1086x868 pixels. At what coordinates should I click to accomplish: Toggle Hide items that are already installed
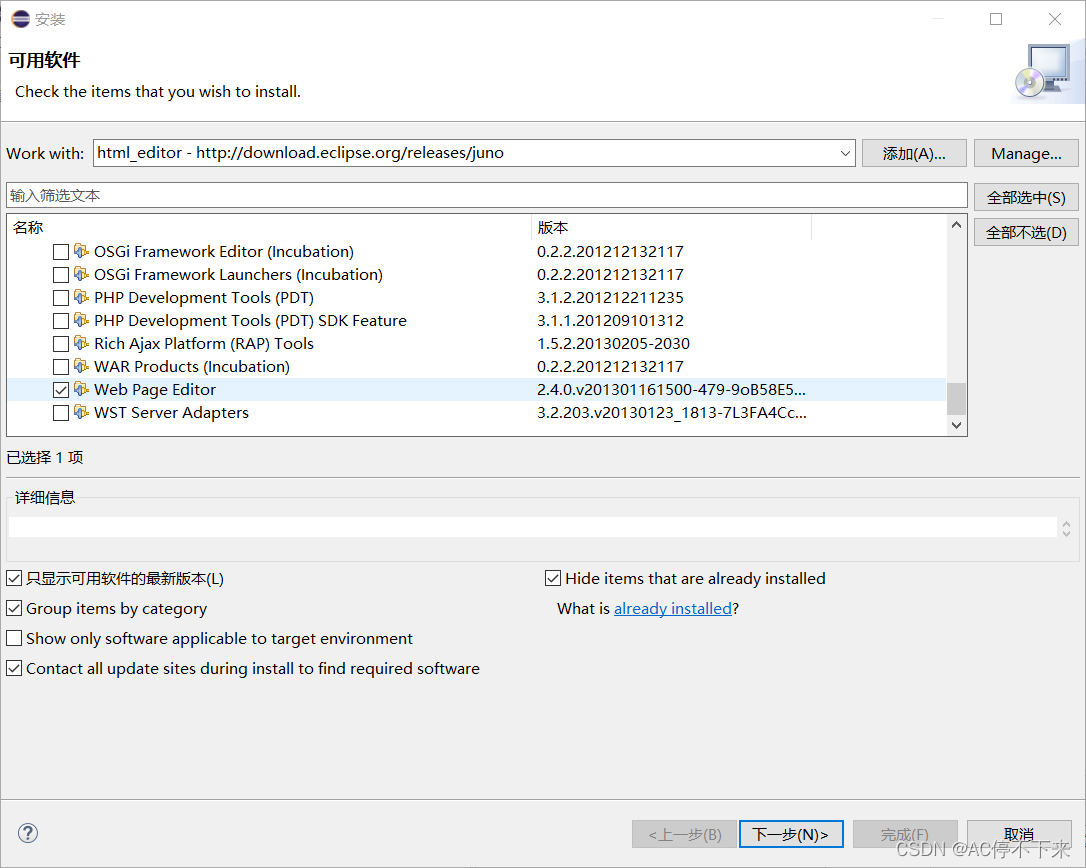553,578
